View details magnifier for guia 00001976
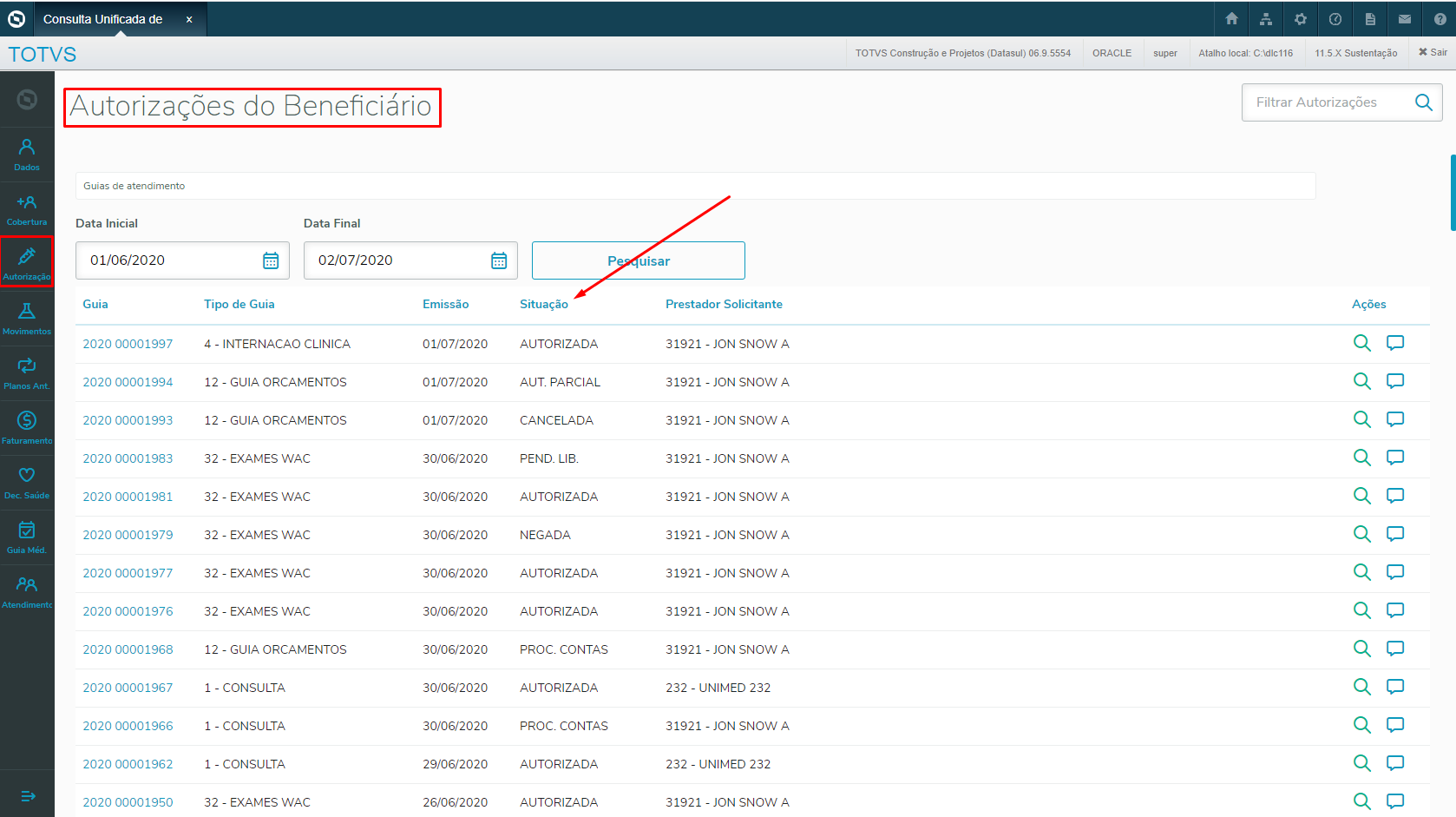This screenshot has height=817, width=1456. pyautogui.click(x=1362, y=610)
